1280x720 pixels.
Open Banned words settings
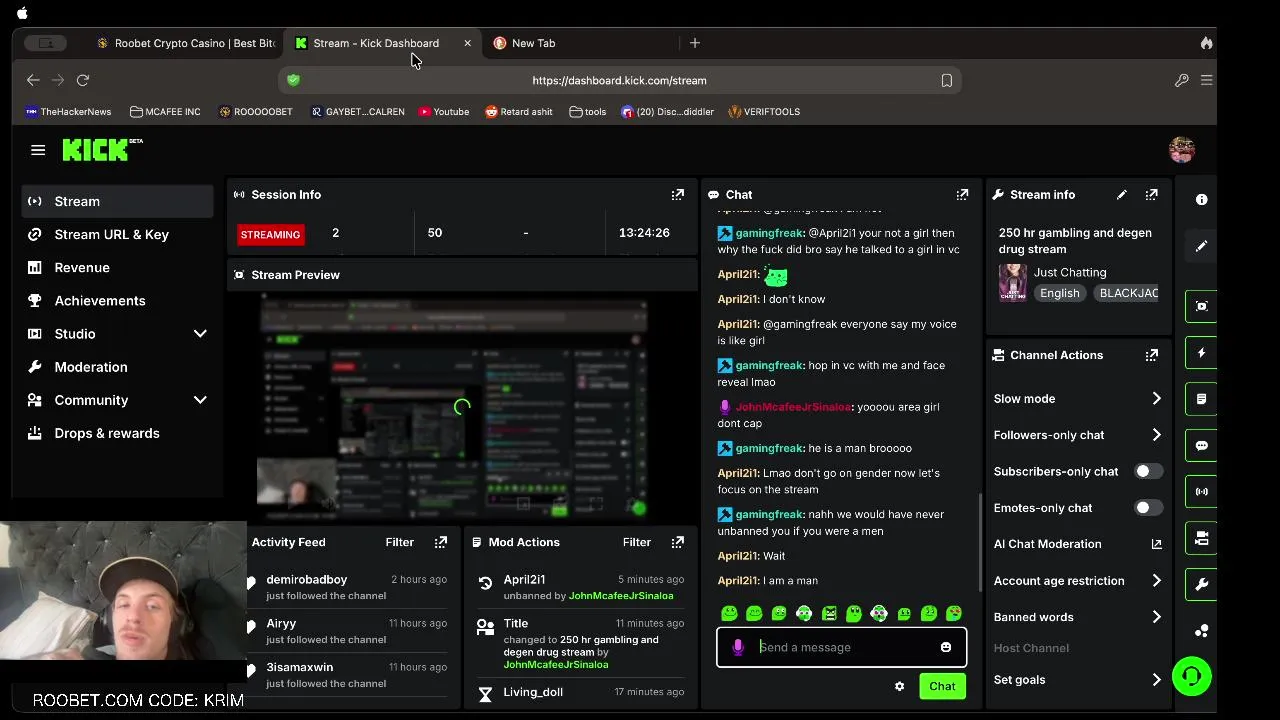point(1078,617)
